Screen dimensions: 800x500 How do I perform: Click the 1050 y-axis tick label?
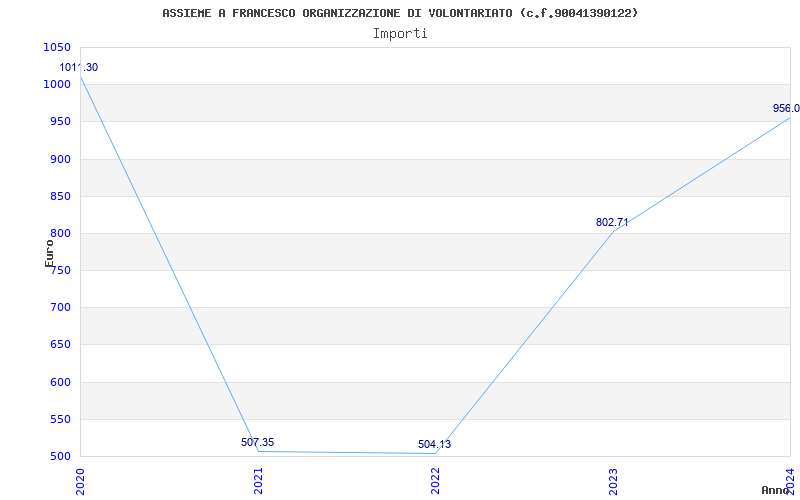(57, 47)
